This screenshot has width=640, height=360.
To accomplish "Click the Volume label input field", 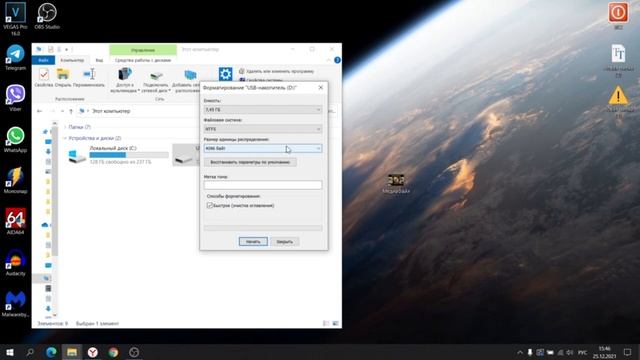I will (263, 185).
